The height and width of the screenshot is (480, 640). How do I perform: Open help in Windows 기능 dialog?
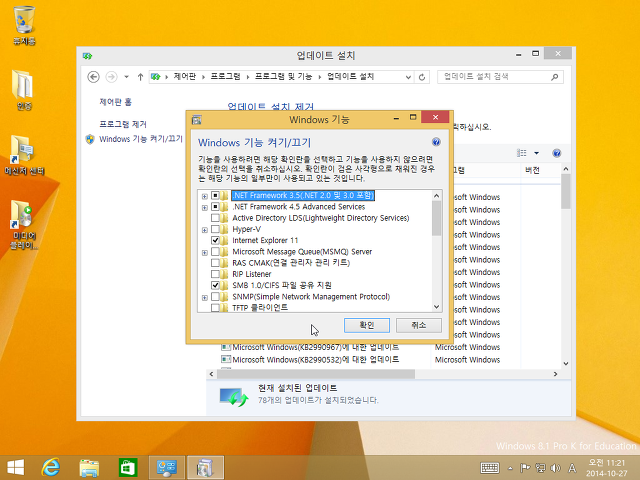click(x=436, y=142)
